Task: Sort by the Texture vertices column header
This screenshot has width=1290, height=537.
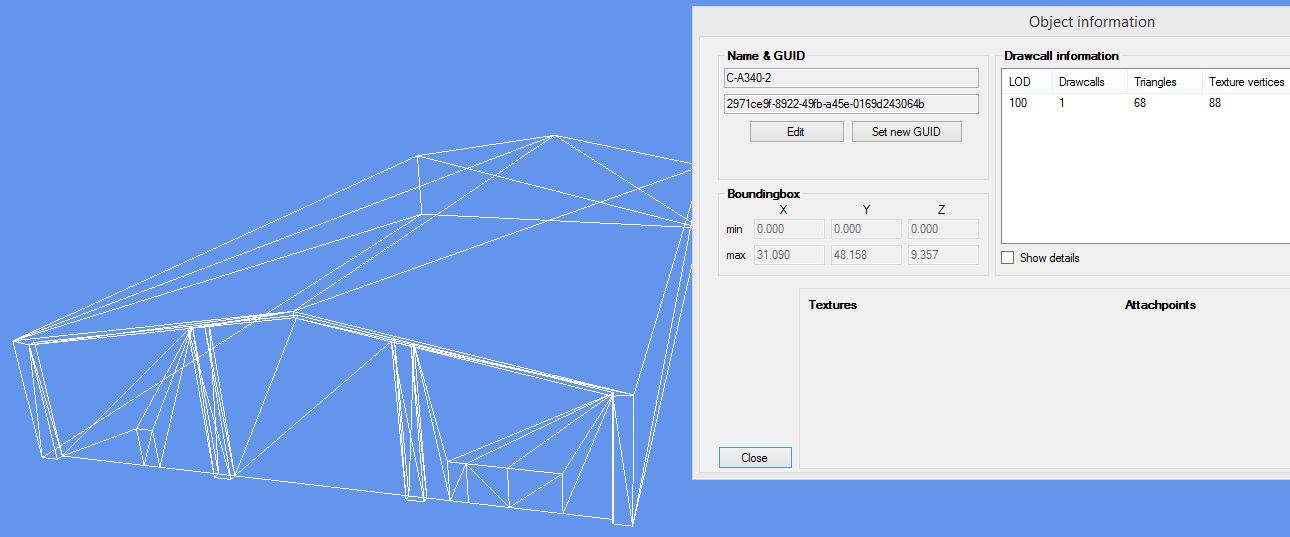Action: click(1246, 82)
